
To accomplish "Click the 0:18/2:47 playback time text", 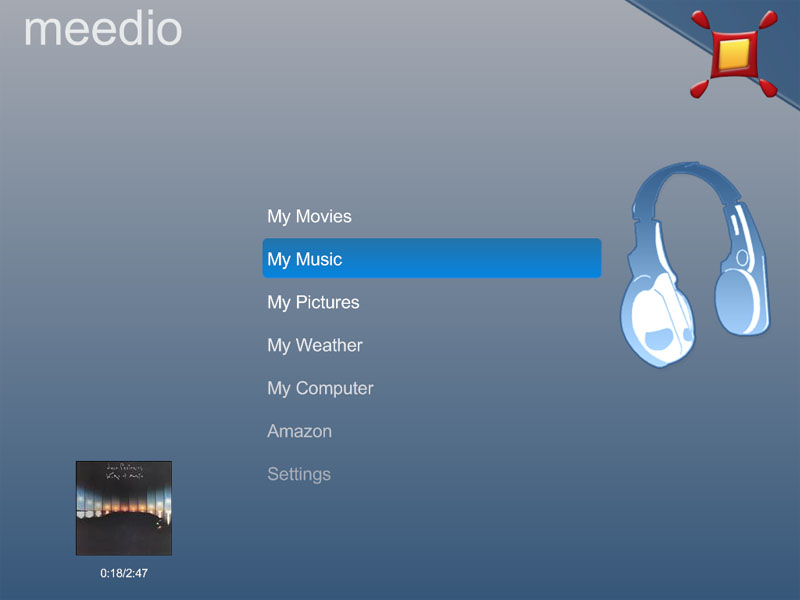I will click(x=124, y=573).
